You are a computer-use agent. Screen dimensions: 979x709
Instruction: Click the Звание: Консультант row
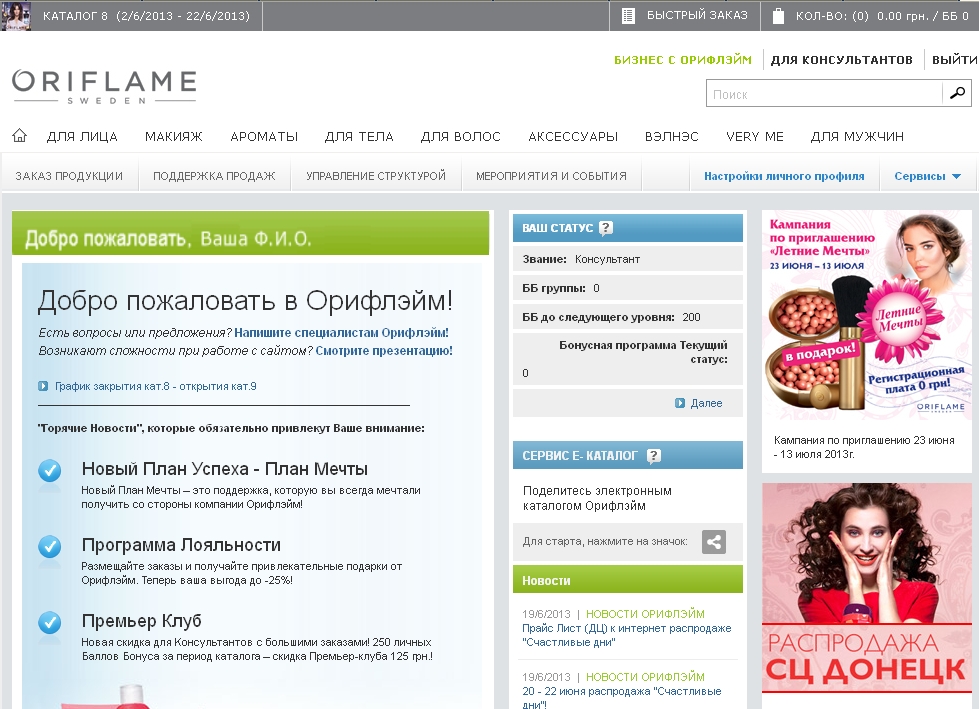[x=627, y=258]
